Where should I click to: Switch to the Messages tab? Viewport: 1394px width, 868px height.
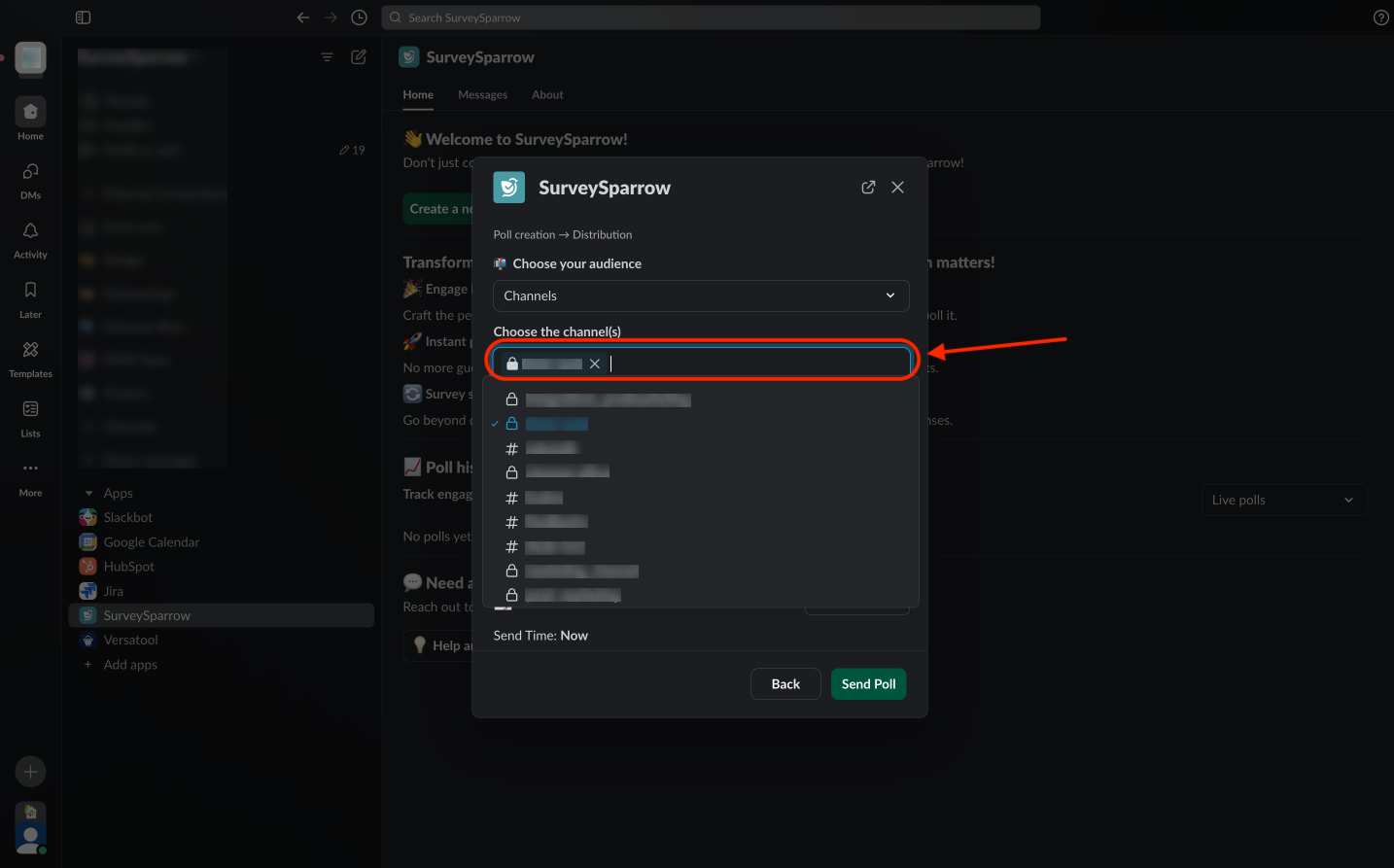click(x=482, y=95)
